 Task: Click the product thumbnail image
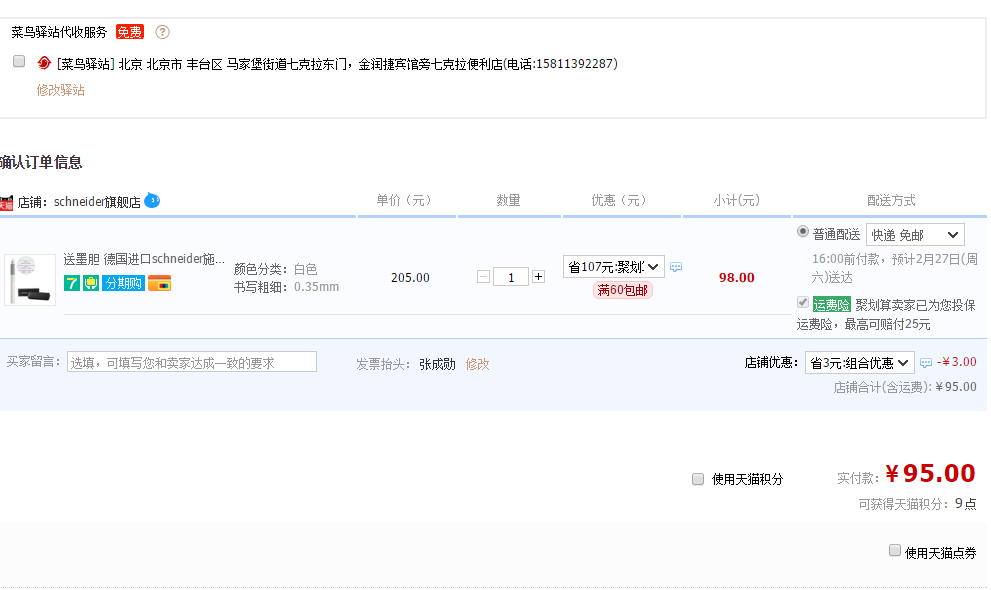point(30,280)
